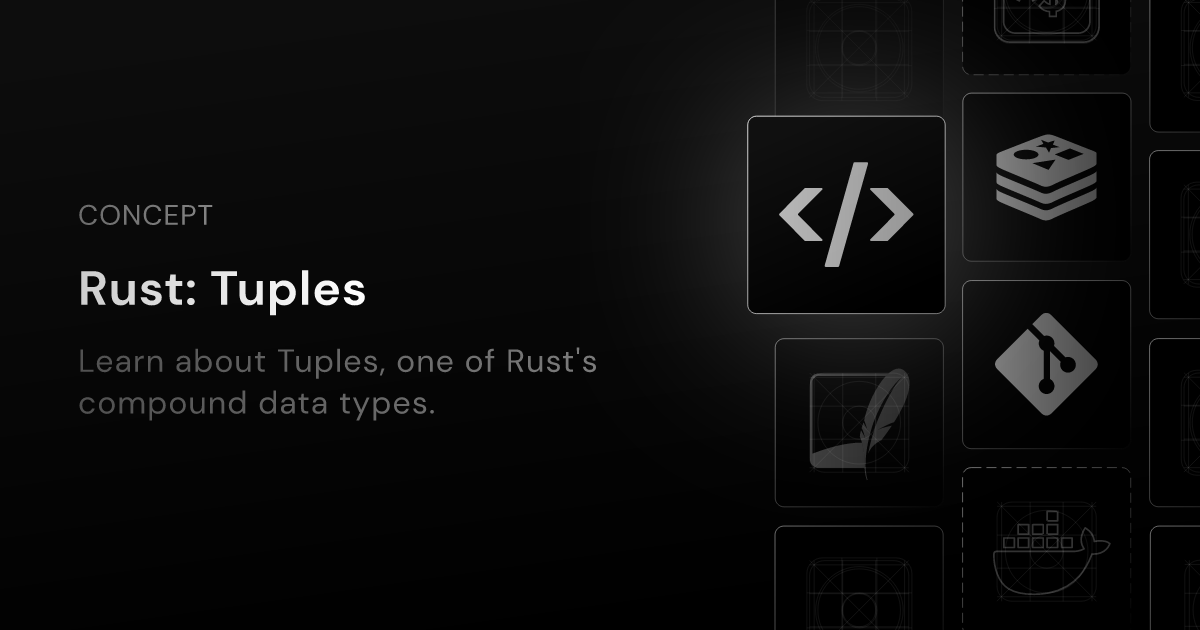The height and width of the screenshot is (630, 1200).
Task: Open the Git branch diamond icon
Action: (1046, 364)
